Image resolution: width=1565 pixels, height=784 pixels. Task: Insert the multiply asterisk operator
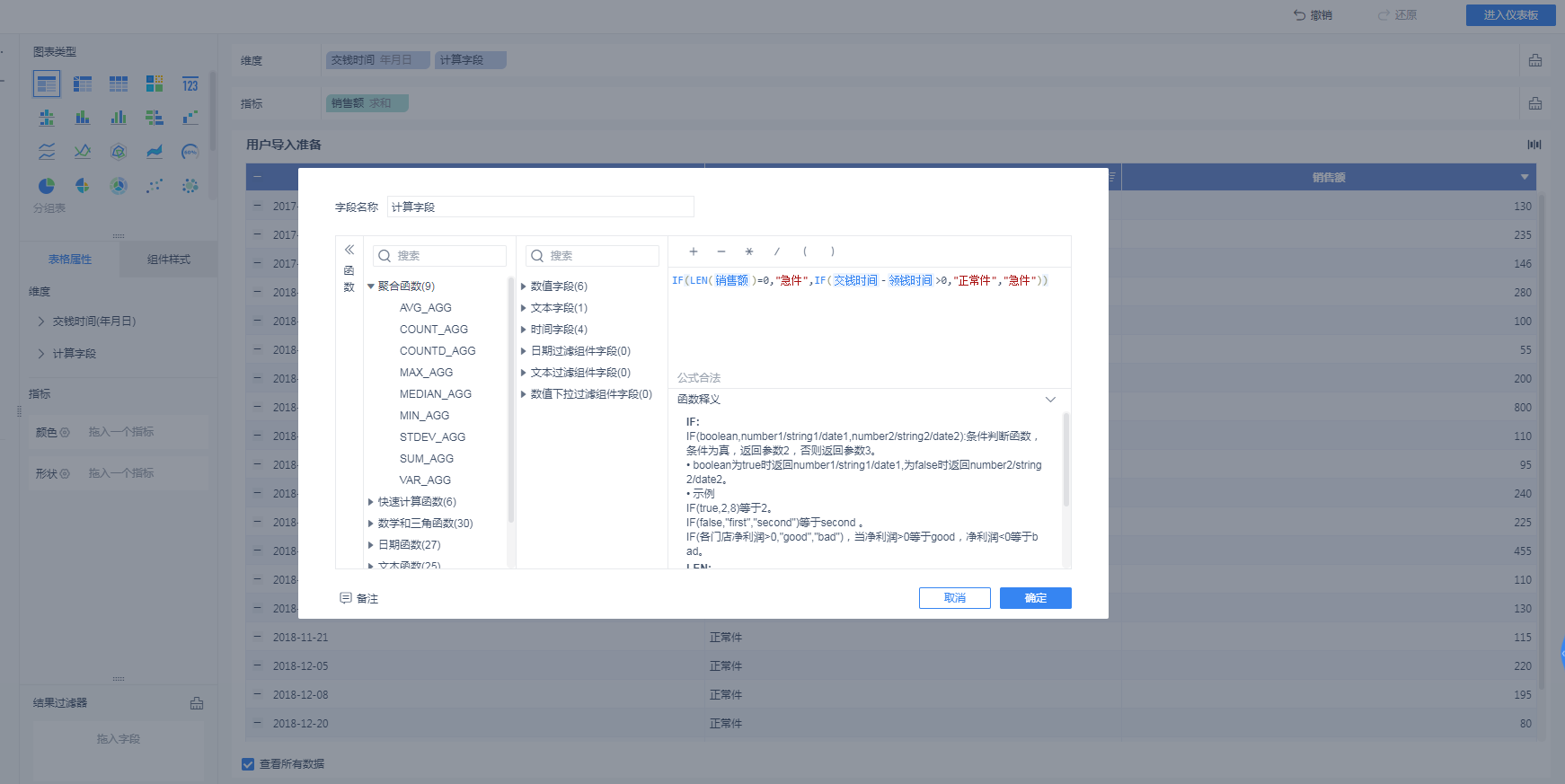coord(749,251)
